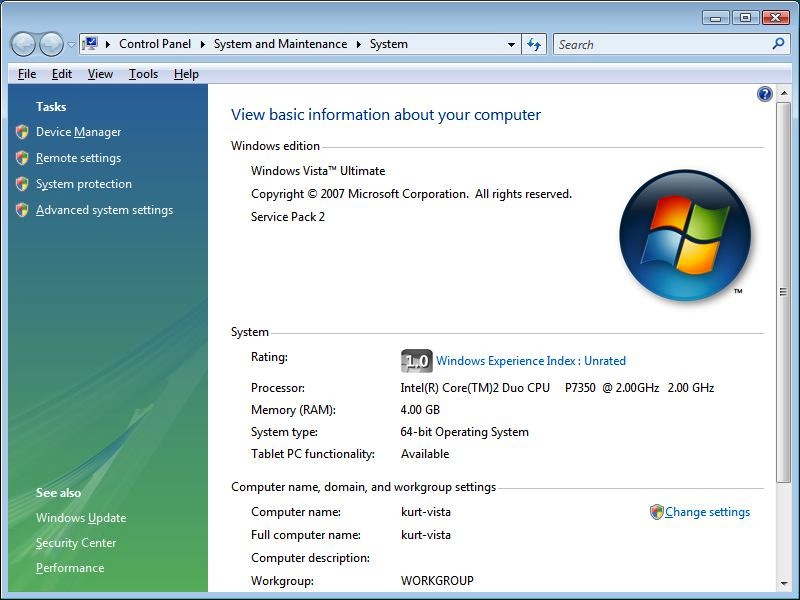Click the vertical scrollbar thumb
The width and height of the screenshot is (800, 600).
784,292
